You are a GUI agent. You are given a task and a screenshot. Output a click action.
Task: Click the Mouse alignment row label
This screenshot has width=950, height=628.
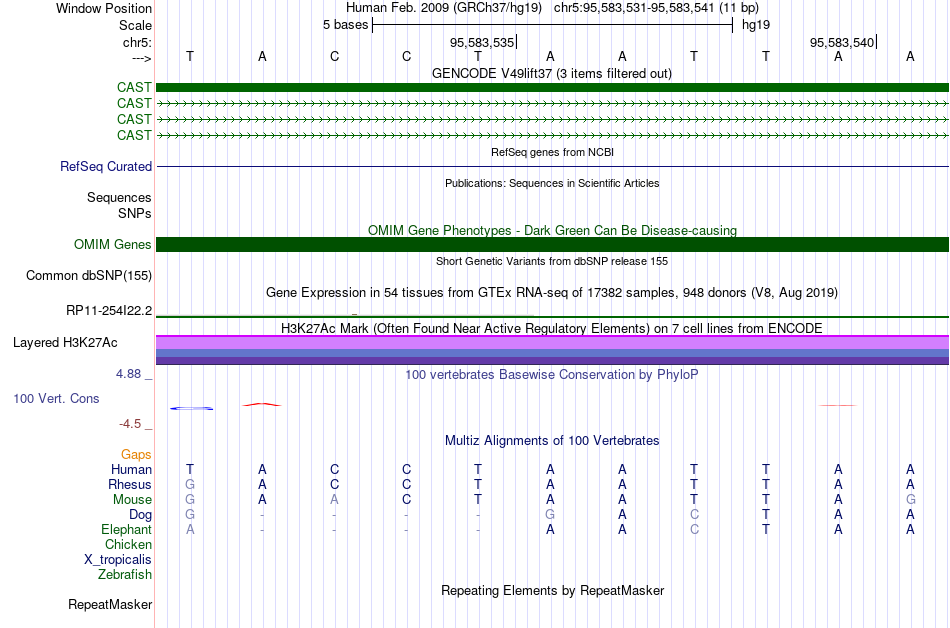click(132, 500)
